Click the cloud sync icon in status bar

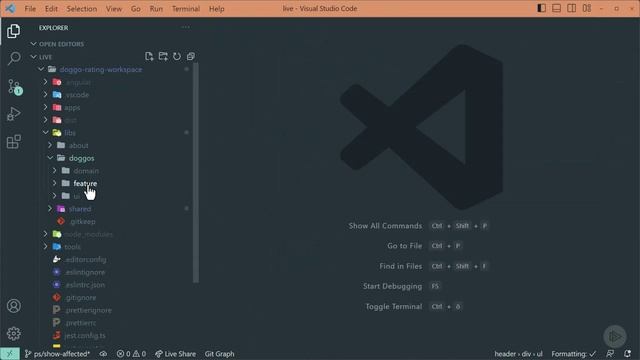pos(103,354)
